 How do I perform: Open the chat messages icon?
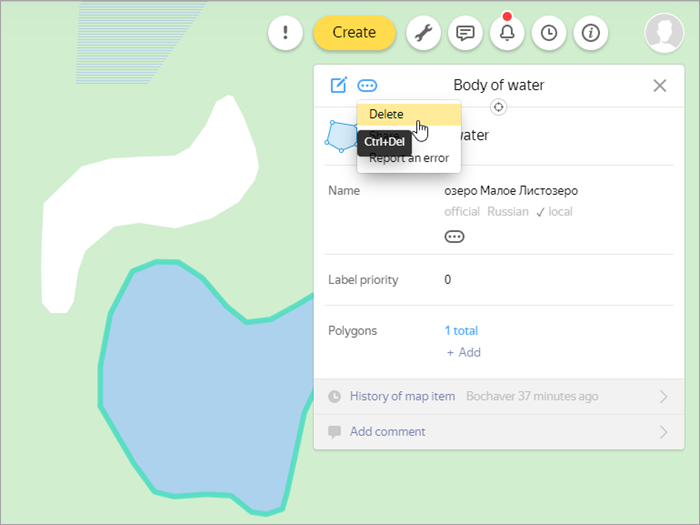465,33
